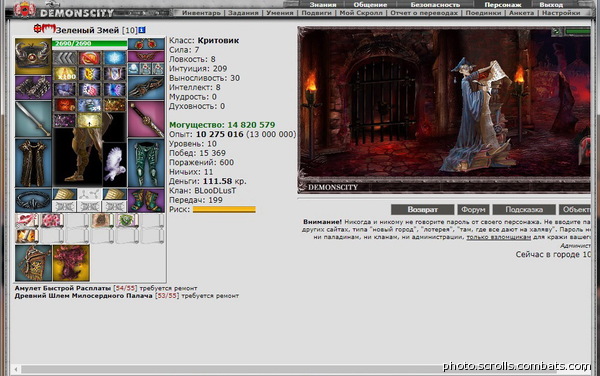Click the Возврат button

coord(422,210)
